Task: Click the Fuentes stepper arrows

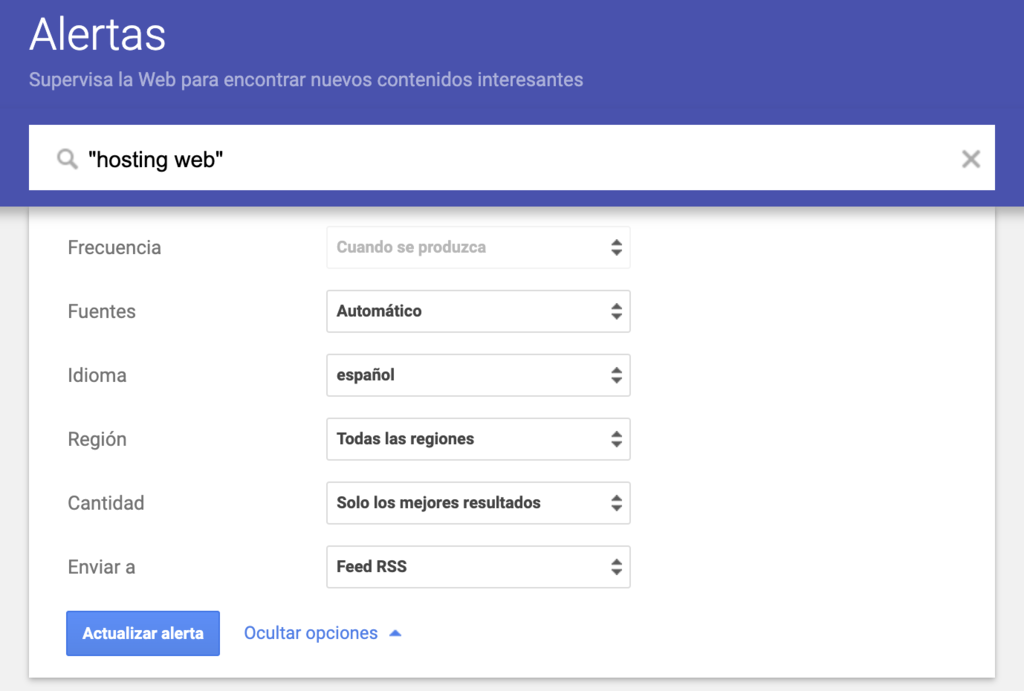Action: (617, 311)
